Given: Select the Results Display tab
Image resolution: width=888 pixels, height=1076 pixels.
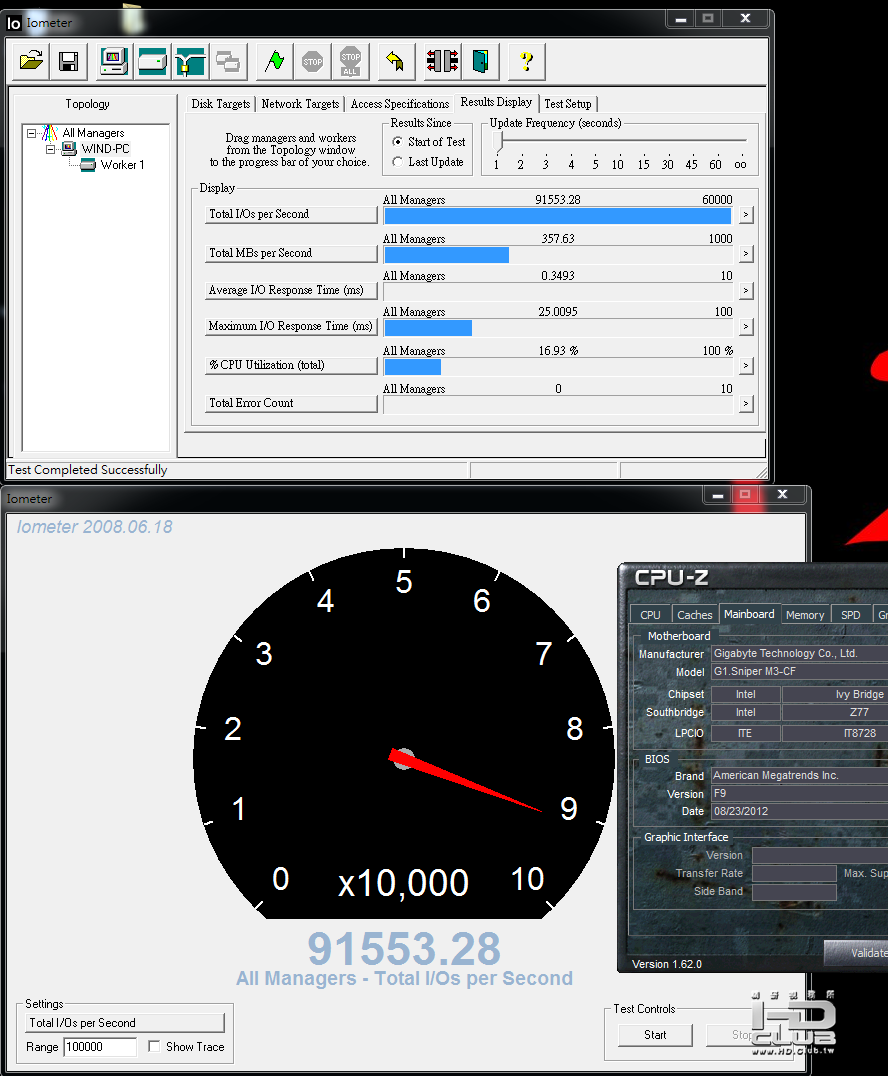Looking at the screenshot, I should tap(496, 102).
